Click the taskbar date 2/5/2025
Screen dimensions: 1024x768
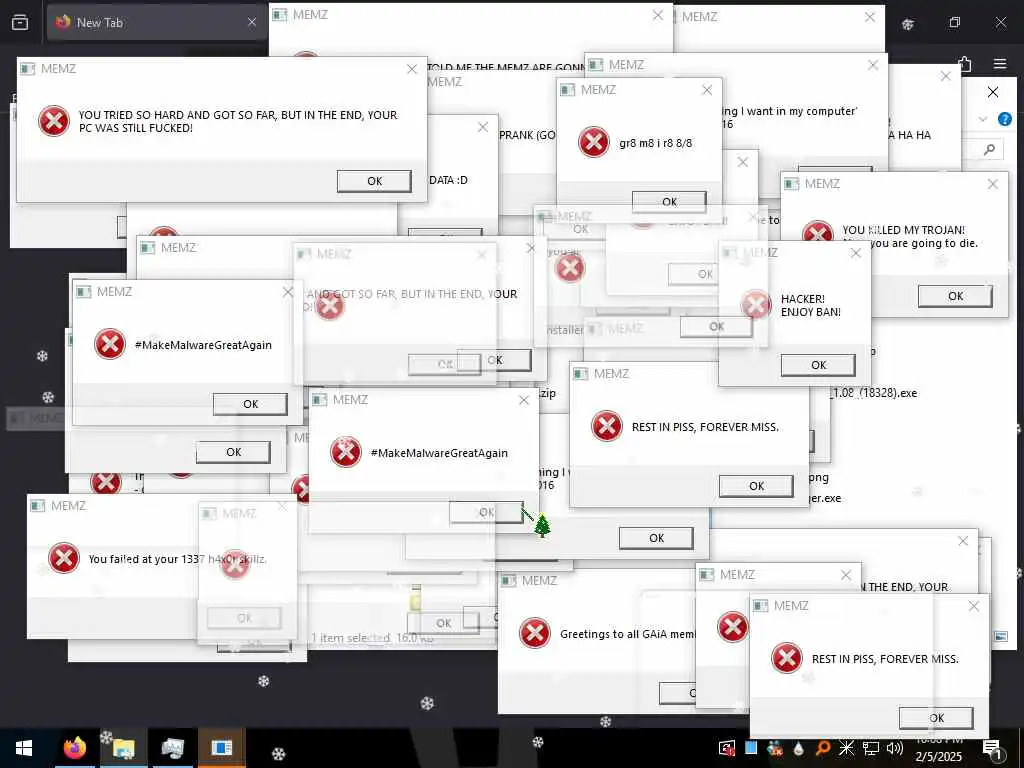coord(938,757)
